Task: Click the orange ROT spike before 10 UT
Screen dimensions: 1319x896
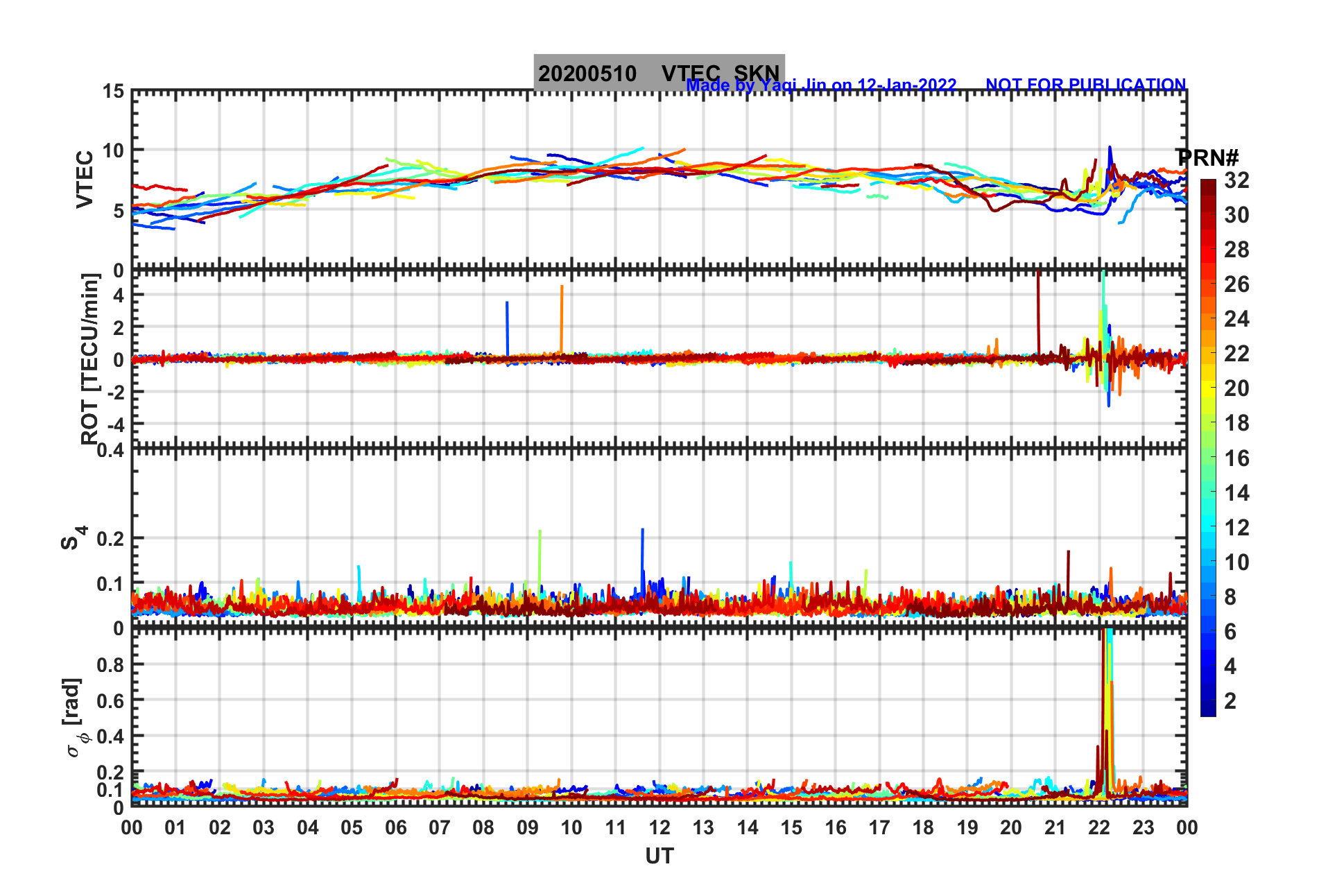Action: click(562, 320)
